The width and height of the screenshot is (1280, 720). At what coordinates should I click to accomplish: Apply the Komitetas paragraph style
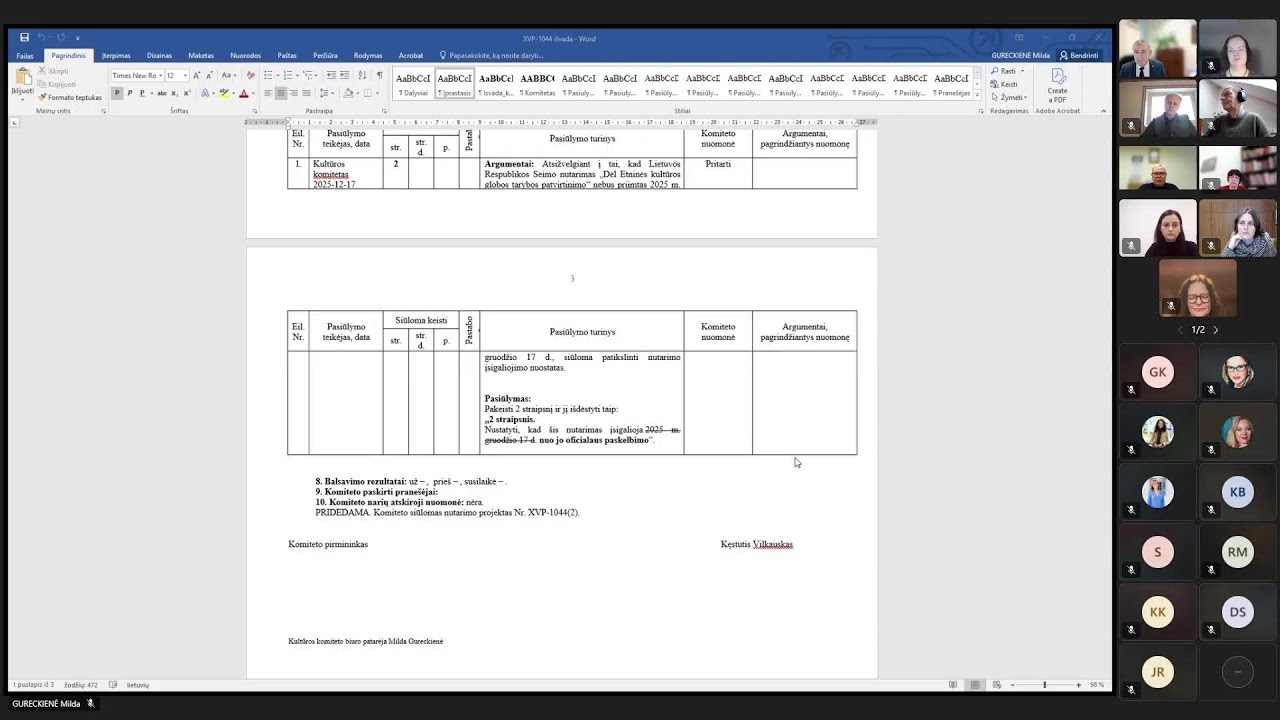(537, 84)
